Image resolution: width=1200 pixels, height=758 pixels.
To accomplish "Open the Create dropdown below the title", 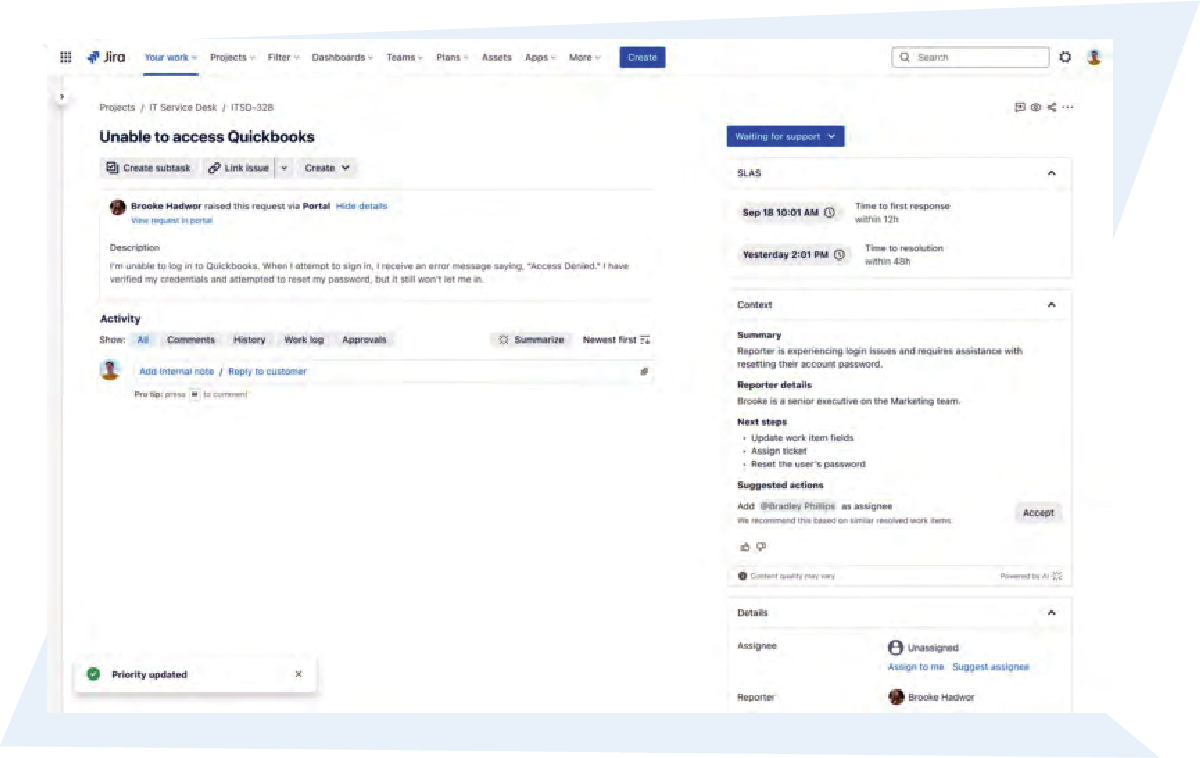I will click(x=327, y=168).
